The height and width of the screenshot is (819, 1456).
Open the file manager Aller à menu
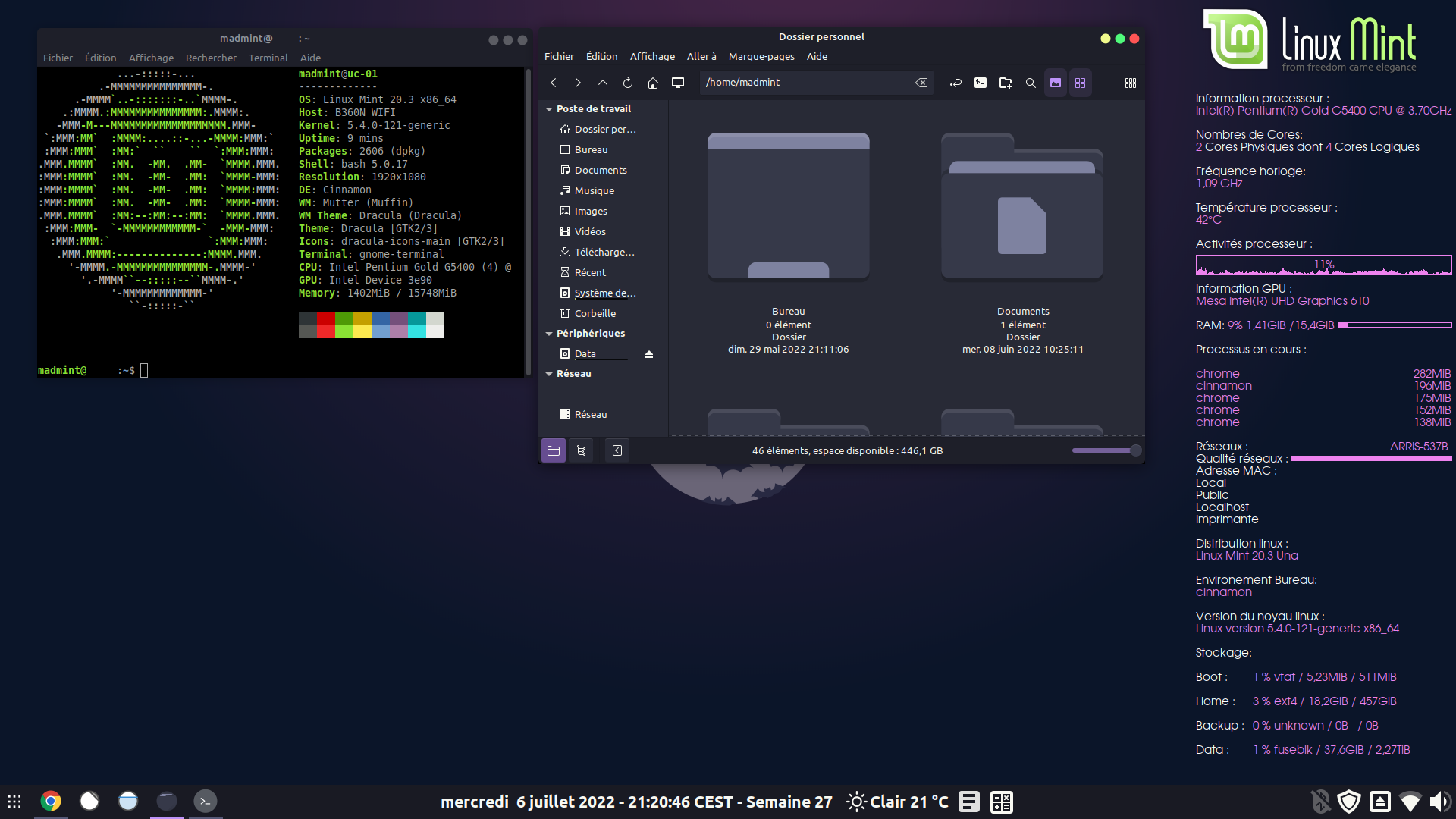coord(701,57)
